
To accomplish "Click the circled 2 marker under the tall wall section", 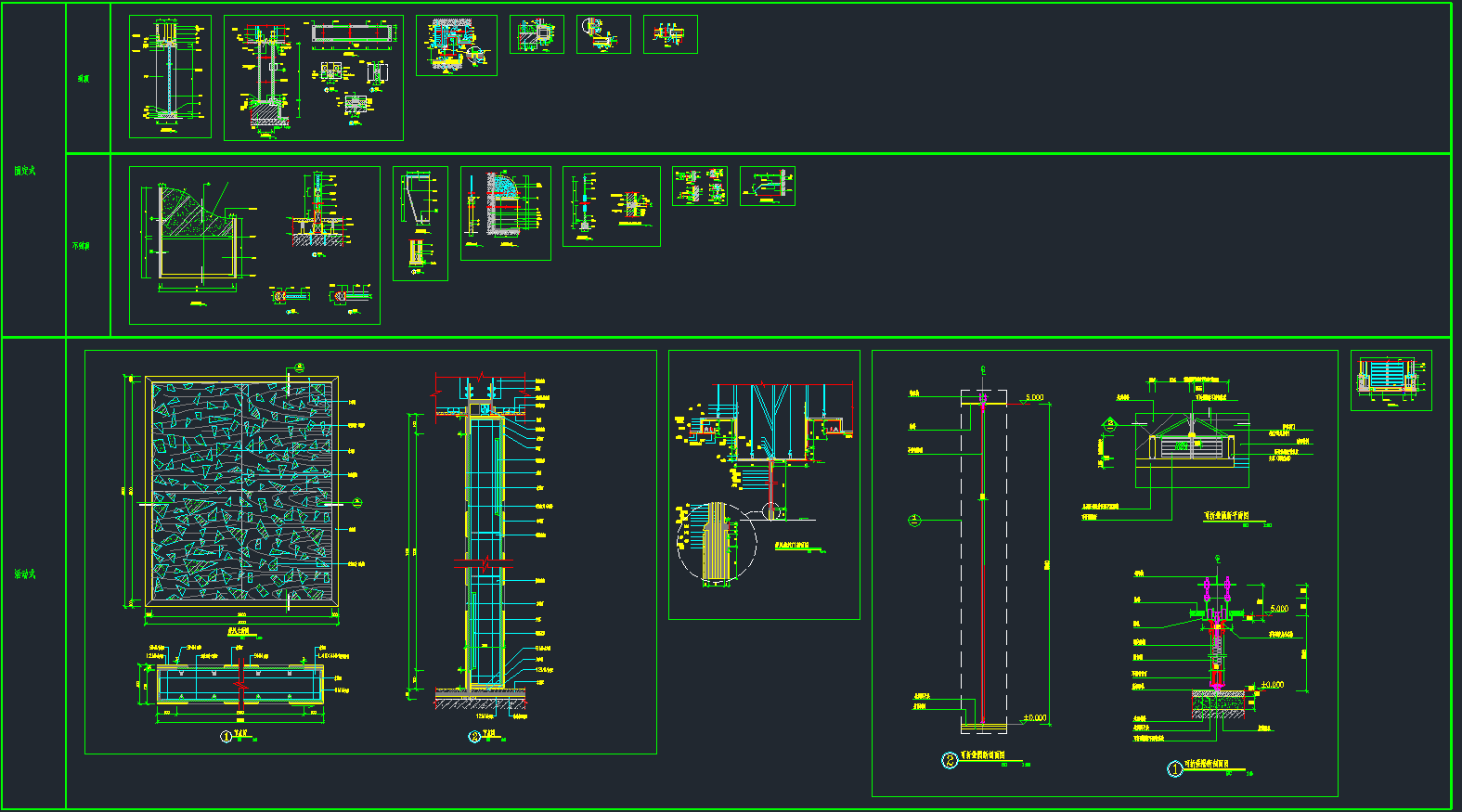I will [474, 737].
